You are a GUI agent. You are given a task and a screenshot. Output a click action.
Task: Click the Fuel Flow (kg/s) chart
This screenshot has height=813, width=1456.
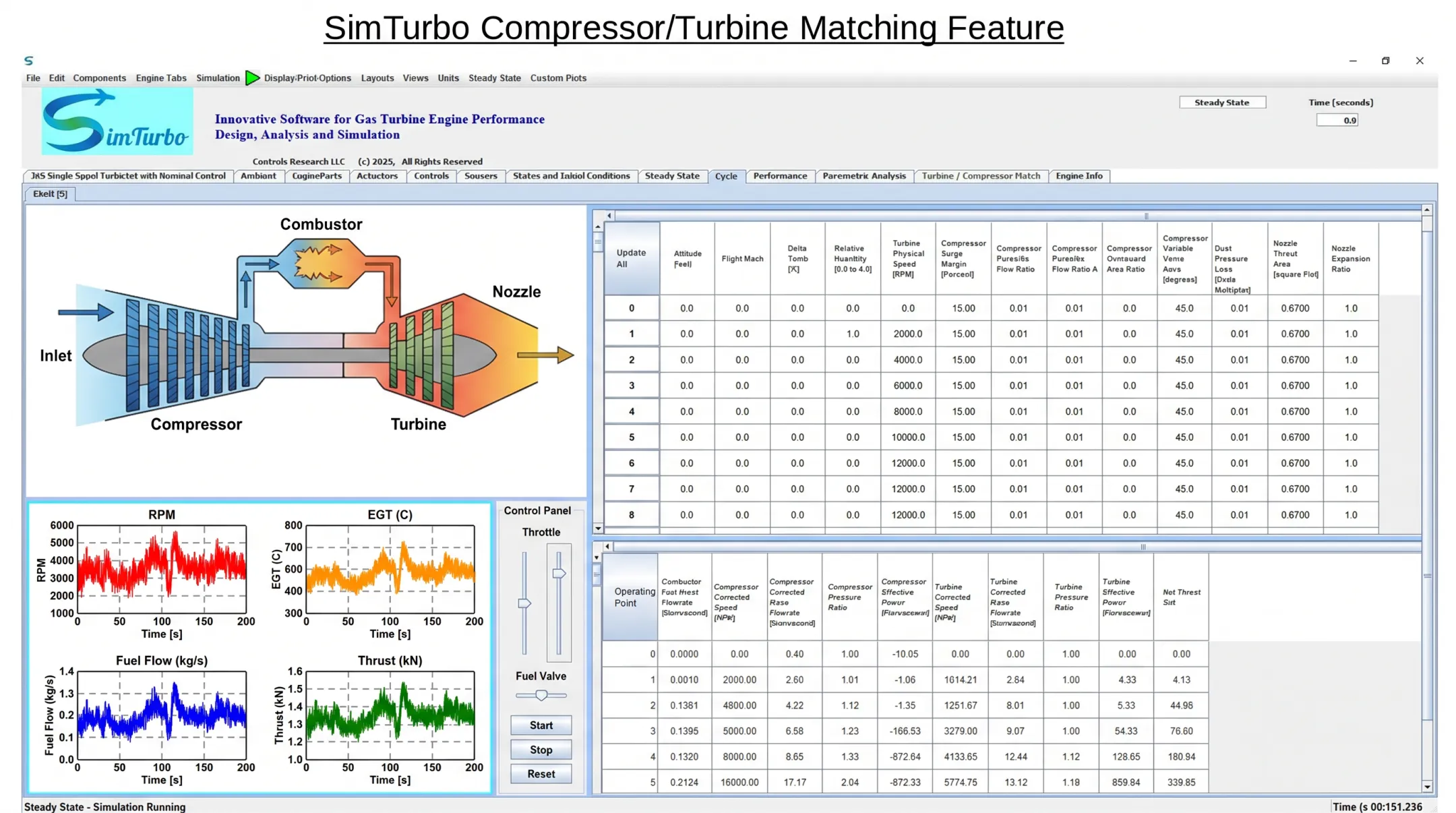tap(162, 715)
